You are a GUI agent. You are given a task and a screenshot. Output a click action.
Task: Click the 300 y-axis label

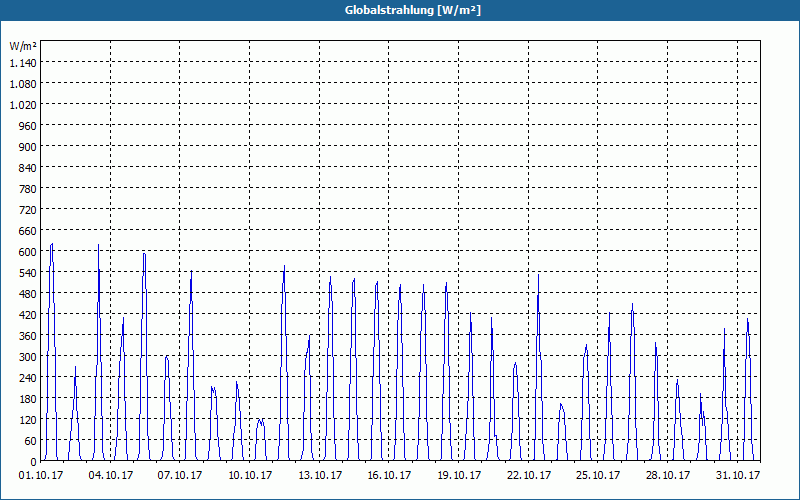[28, 357]
